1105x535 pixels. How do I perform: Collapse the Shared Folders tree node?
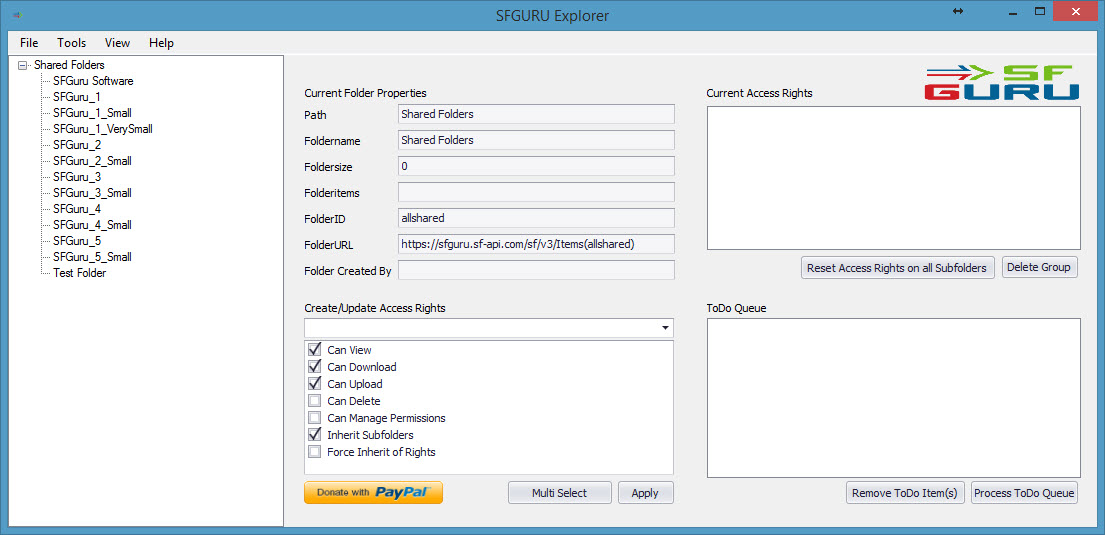[22, 65]
